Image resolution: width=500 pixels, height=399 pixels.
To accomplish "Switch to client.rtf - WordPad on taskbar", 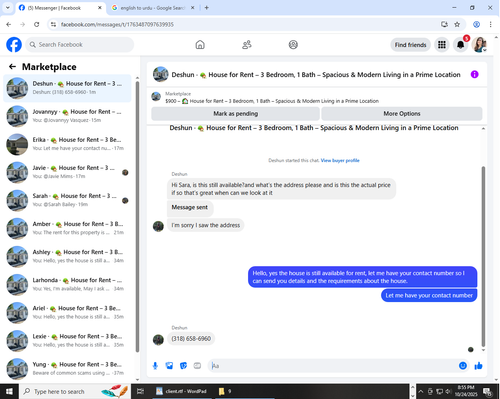I will coord(182,391).
